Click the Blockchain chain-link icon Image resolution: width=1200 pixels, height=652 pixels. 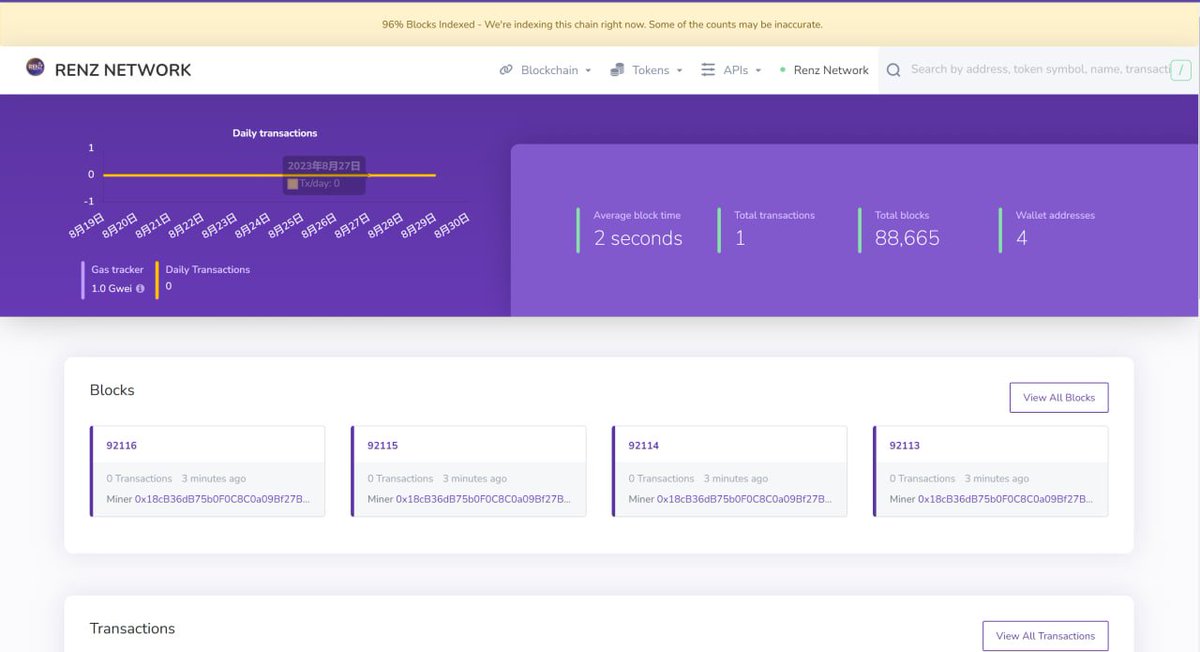506,70
